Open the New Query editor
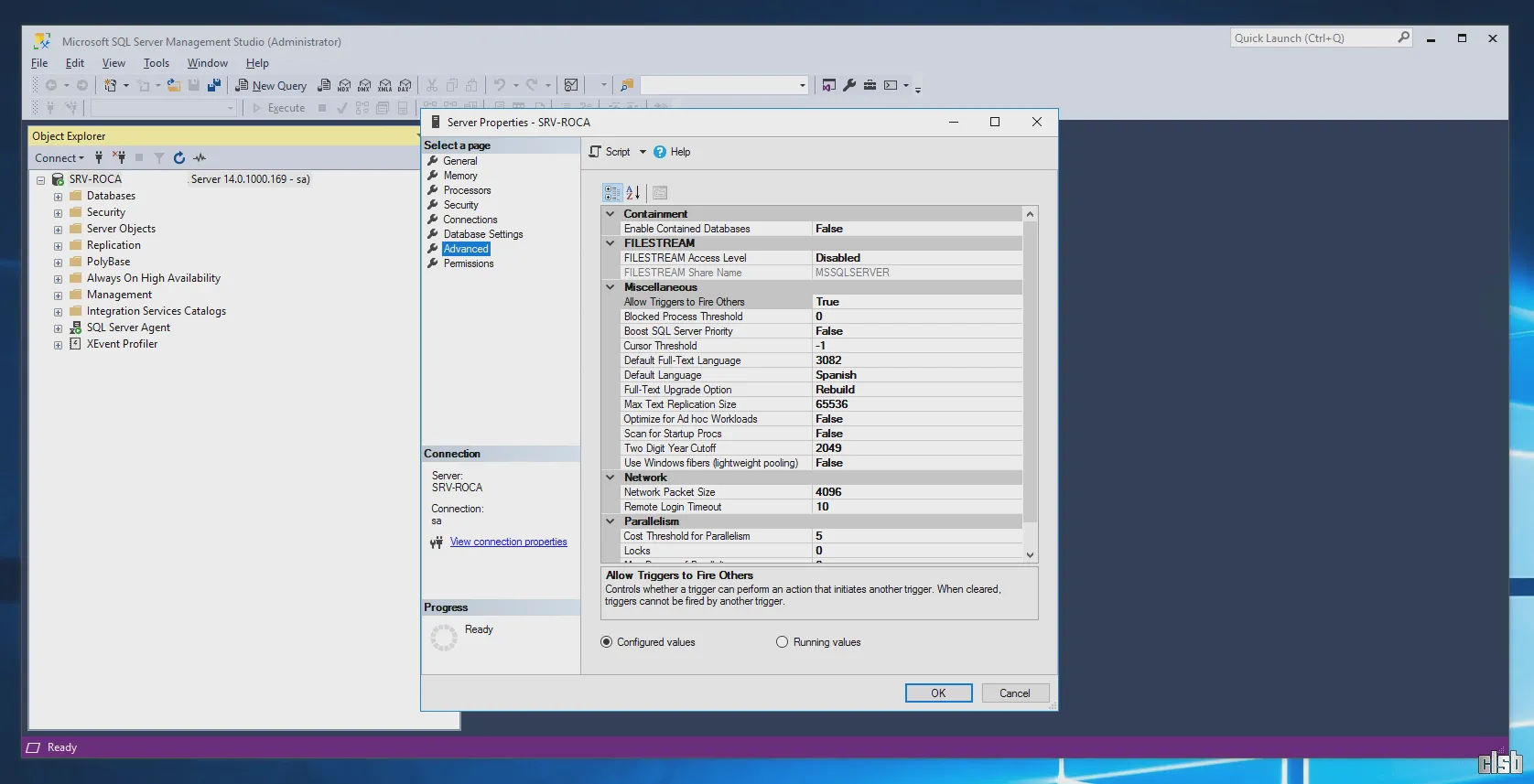1534x784 pixels. tap(271, 85)
